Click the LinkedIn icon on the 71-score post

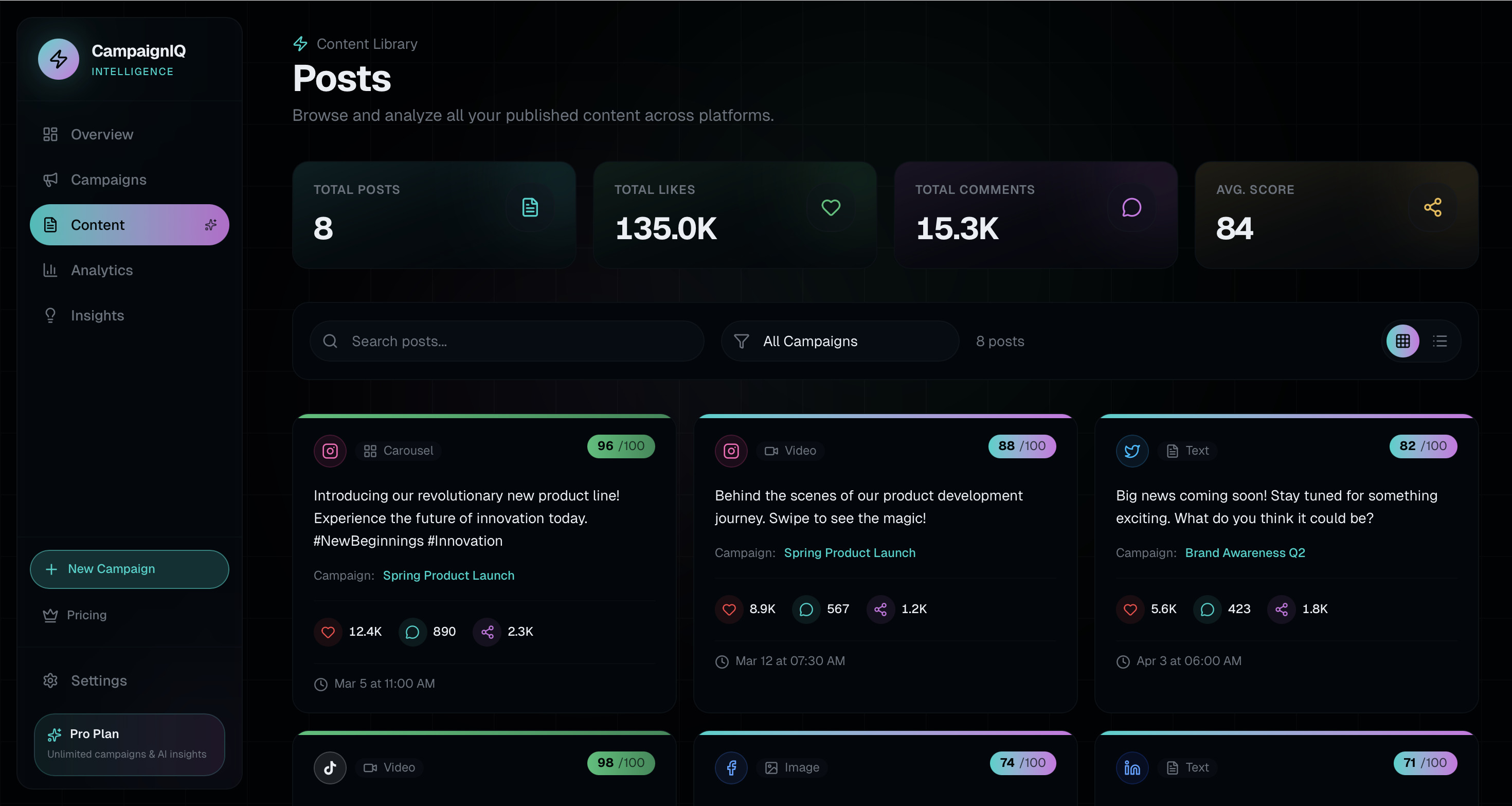[1131, 767]
